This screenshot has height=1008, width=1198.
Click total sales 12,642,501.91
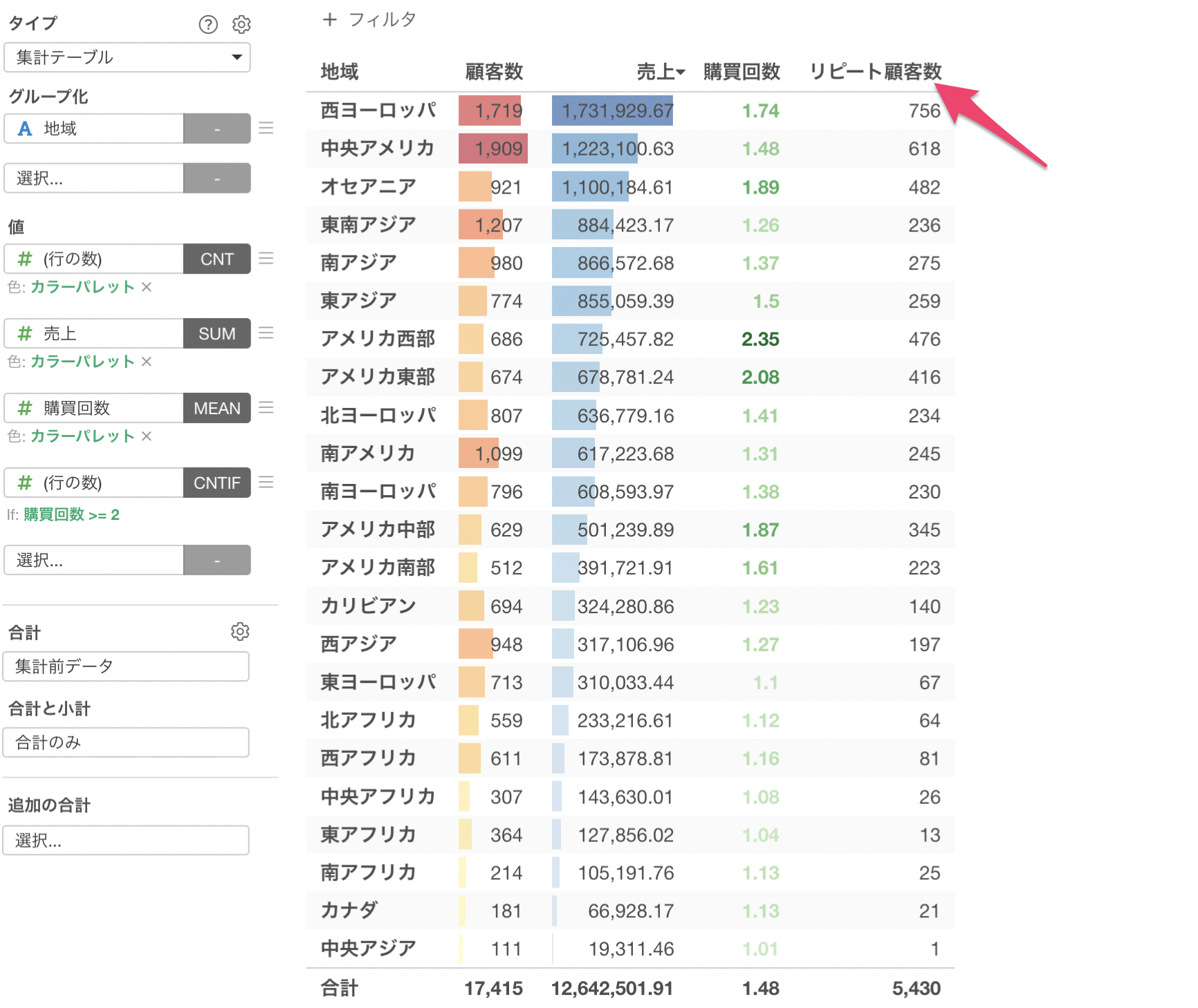point(612,989)
